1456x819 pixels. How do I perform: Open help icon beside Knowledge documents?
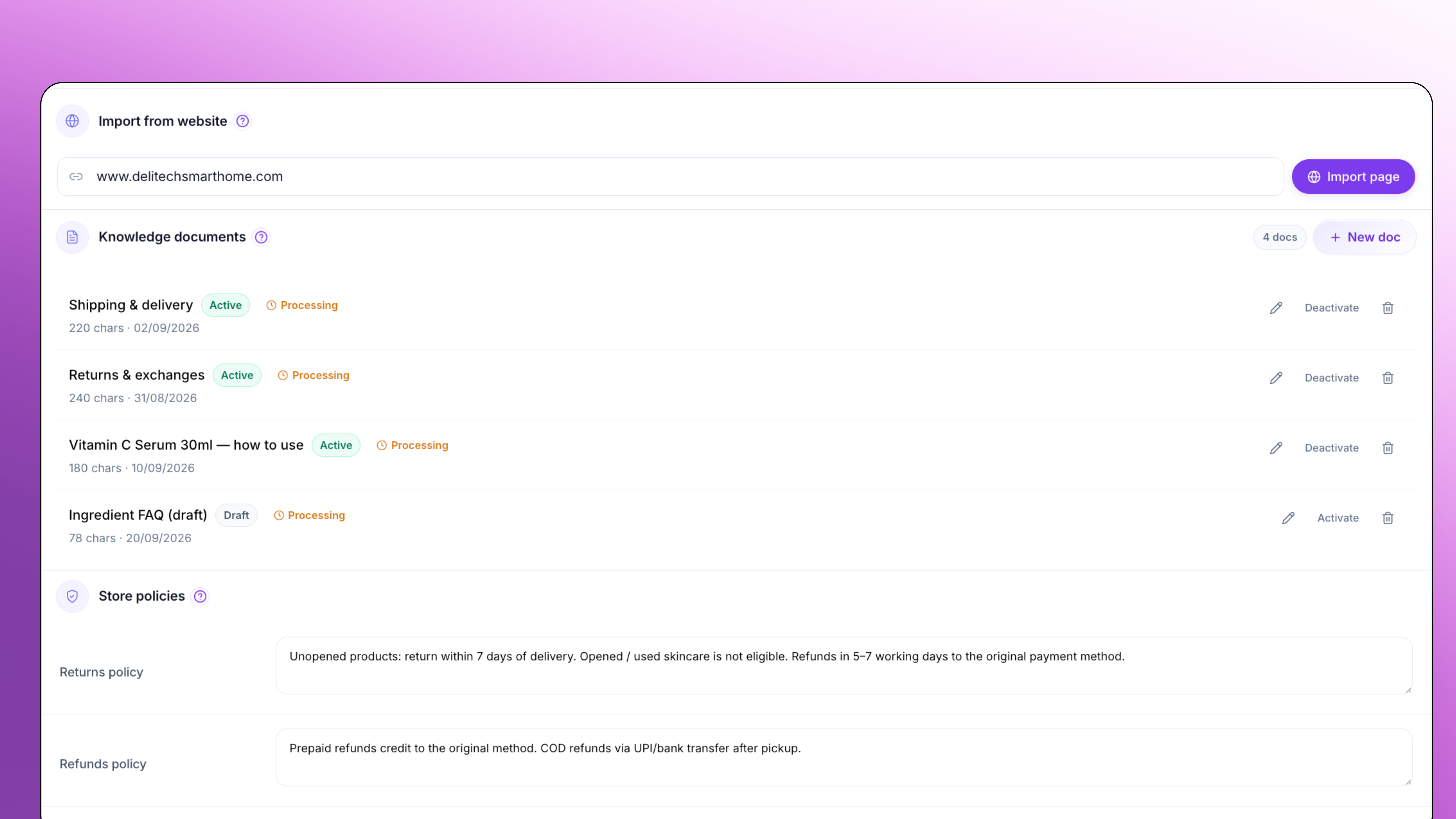(x=261, y=237)
